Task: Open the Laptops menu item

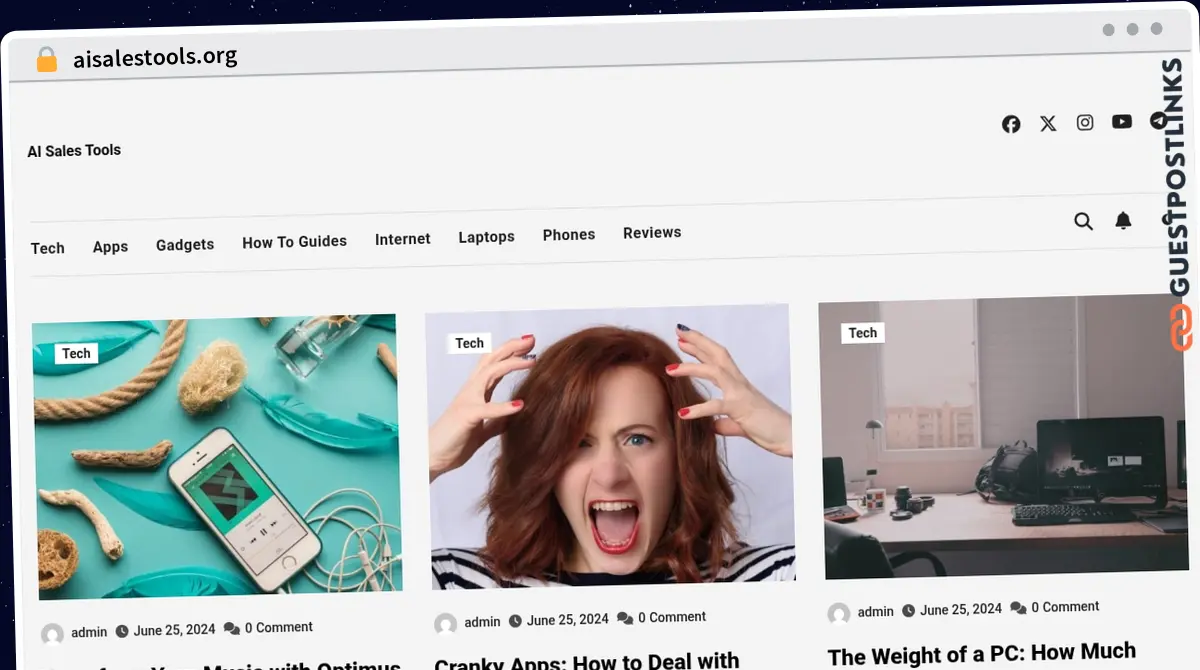Action: point(486,237)
